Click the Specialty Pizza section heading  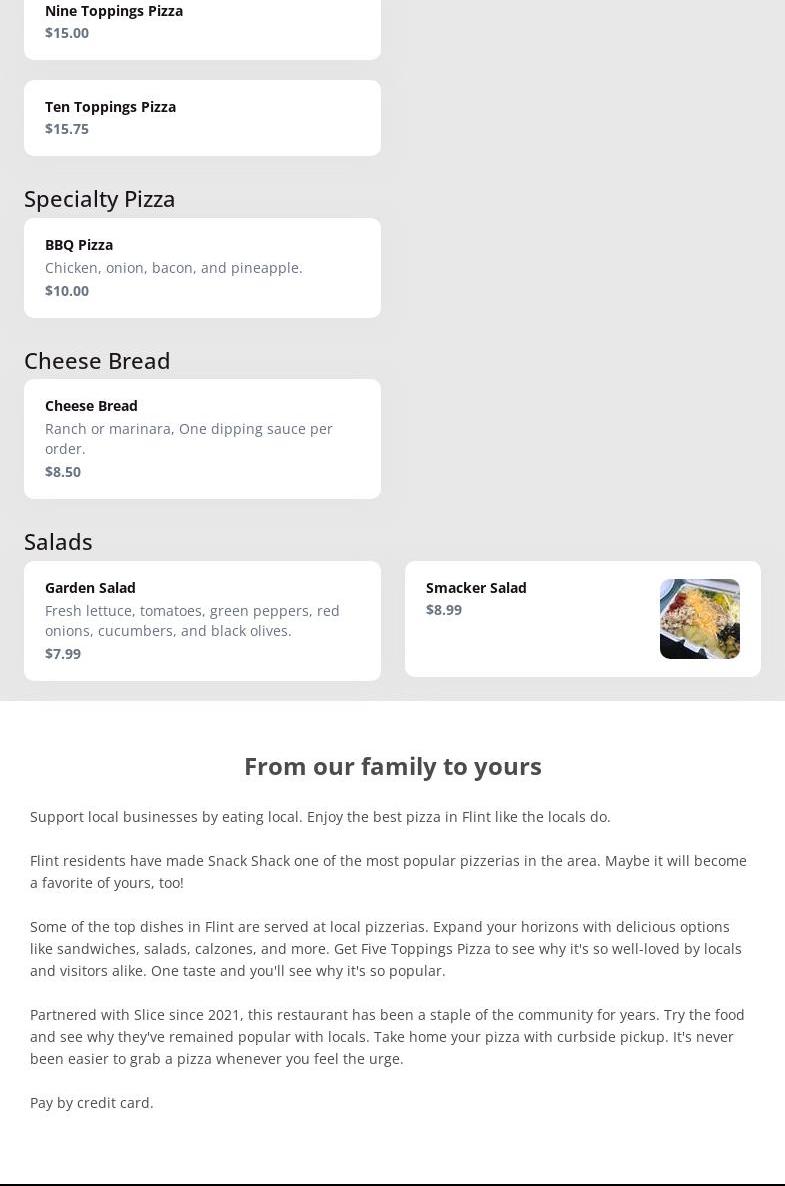point(100,199)
